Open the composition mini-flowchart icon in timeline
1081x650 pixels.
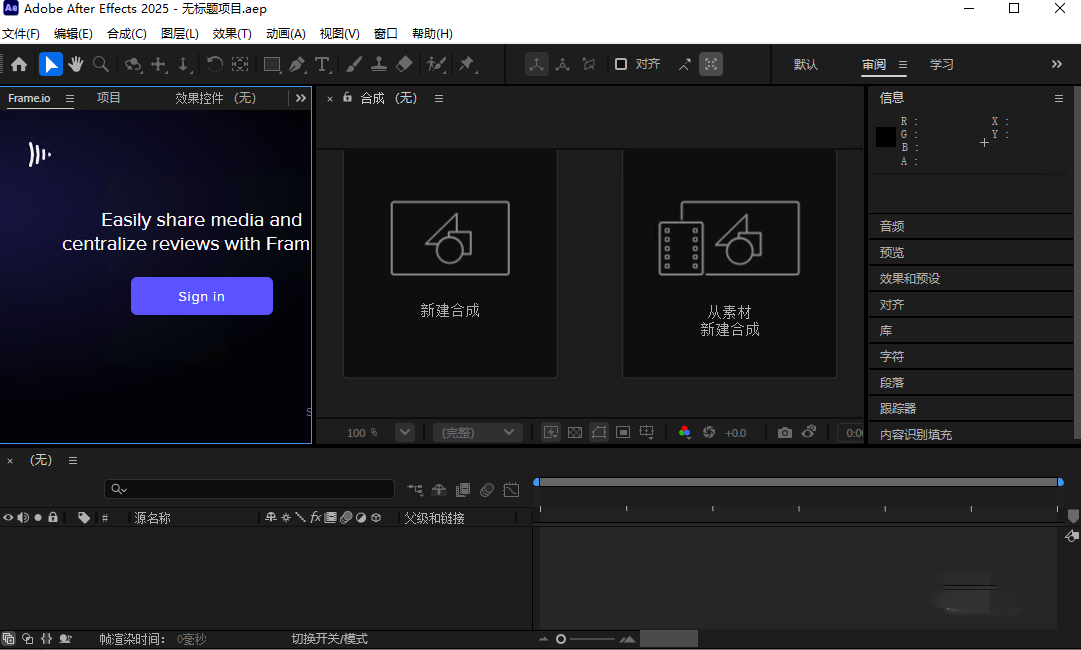414,489
